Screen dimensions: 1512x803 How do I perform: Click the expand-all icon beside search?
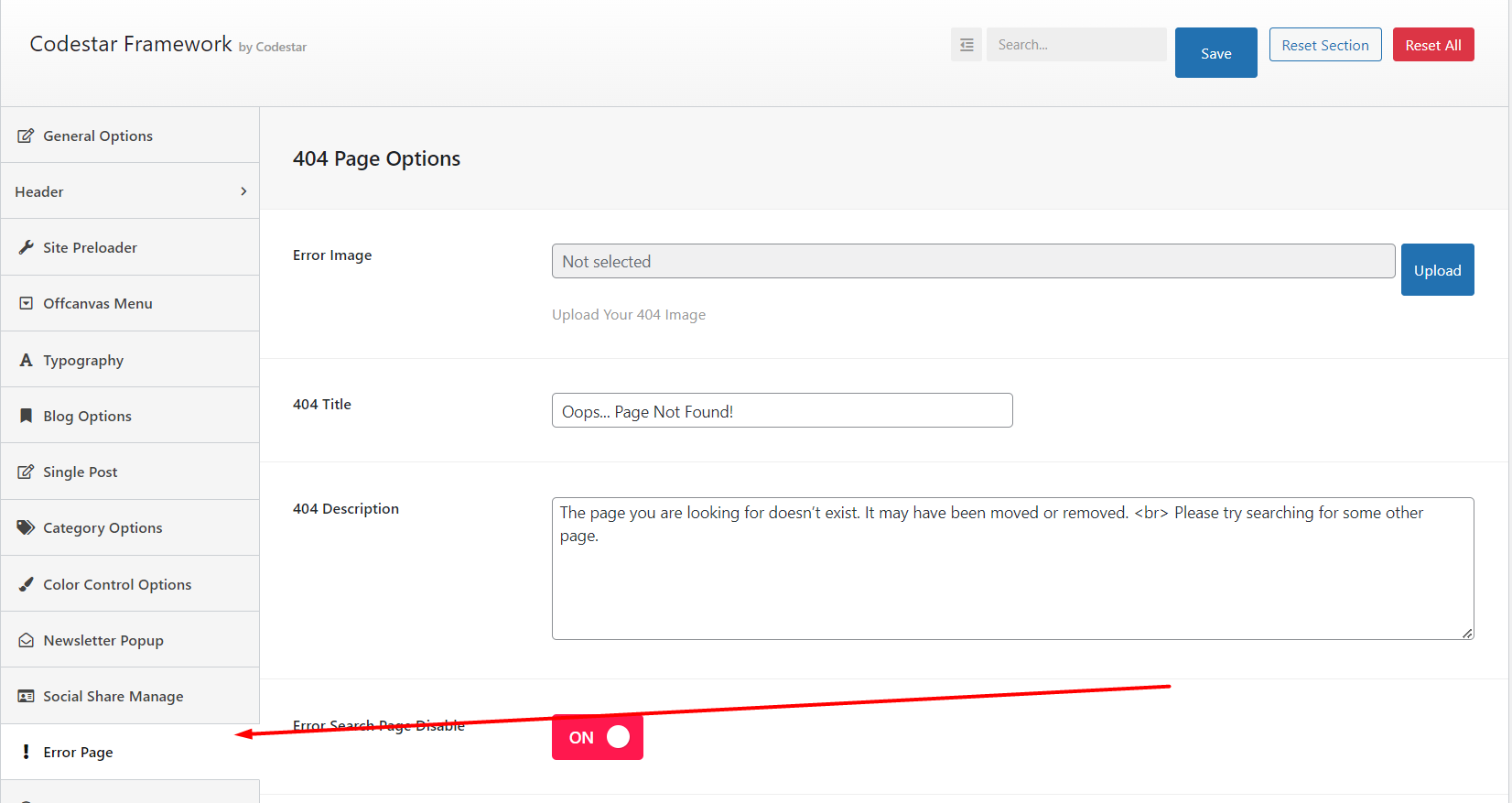click(x=967, y=45)
